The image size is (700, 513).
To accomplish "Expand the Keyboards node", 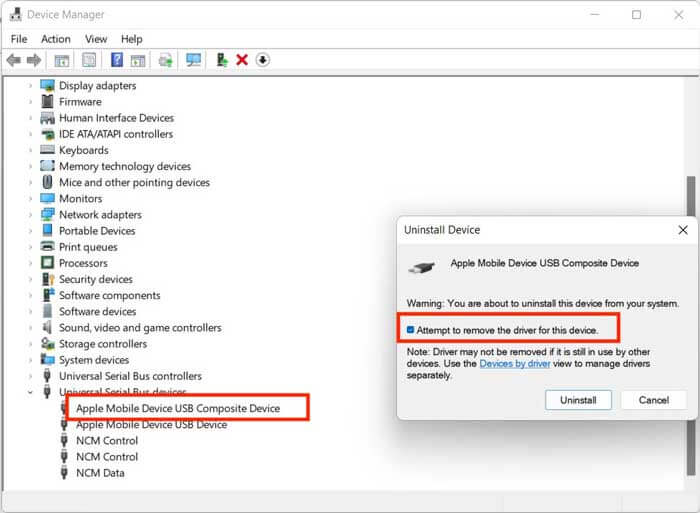I will pyautogui.click(x=30, y=150).
